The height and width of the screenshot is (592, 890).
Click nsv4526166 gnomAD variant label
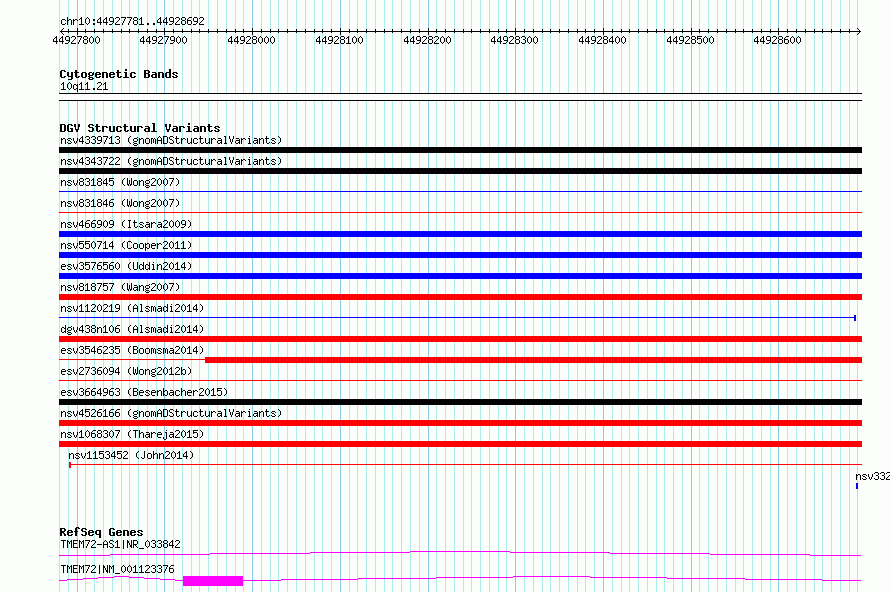coord(171,413)
